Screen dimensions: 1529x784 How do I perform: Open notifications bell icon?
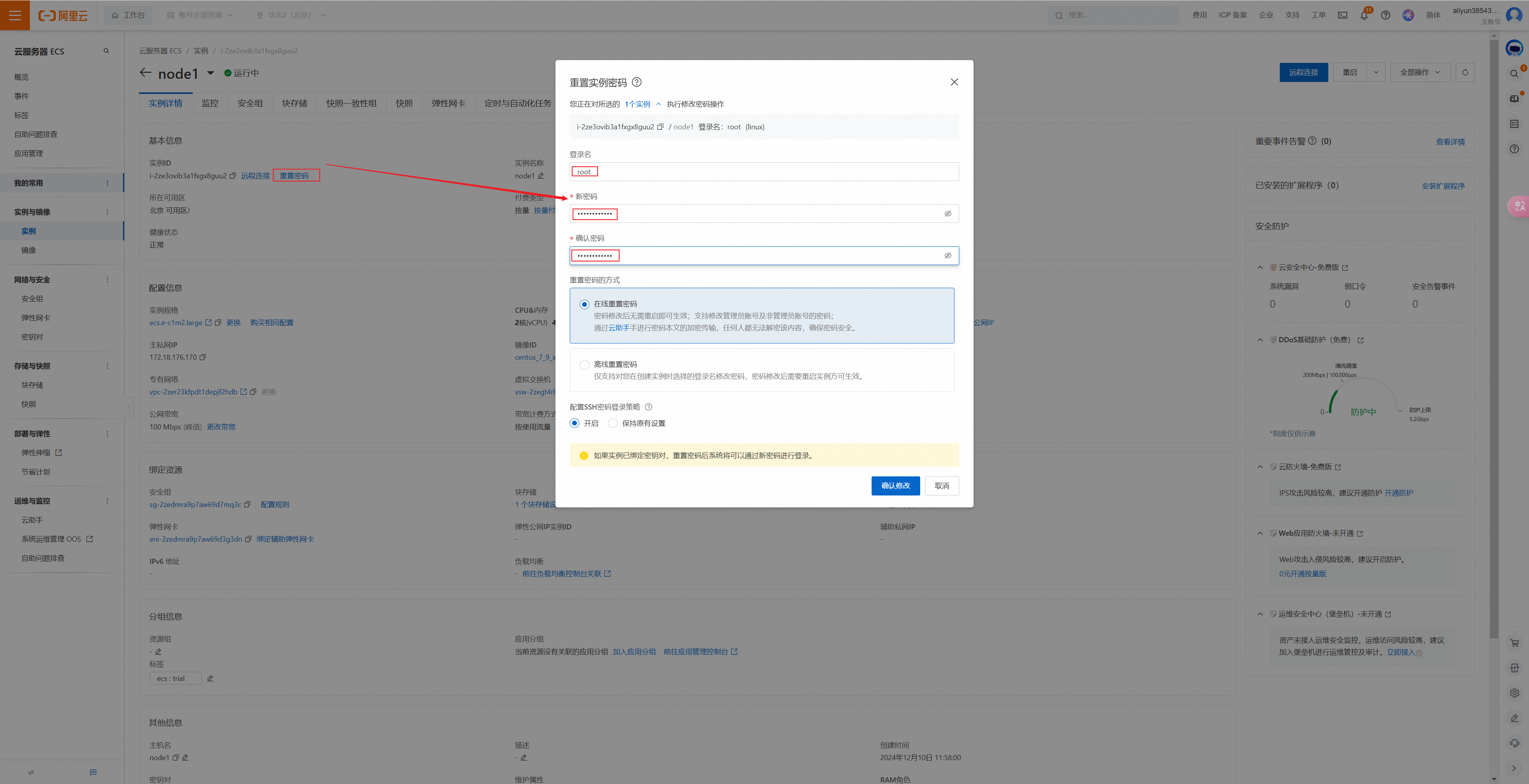(x=1364, y=16)
